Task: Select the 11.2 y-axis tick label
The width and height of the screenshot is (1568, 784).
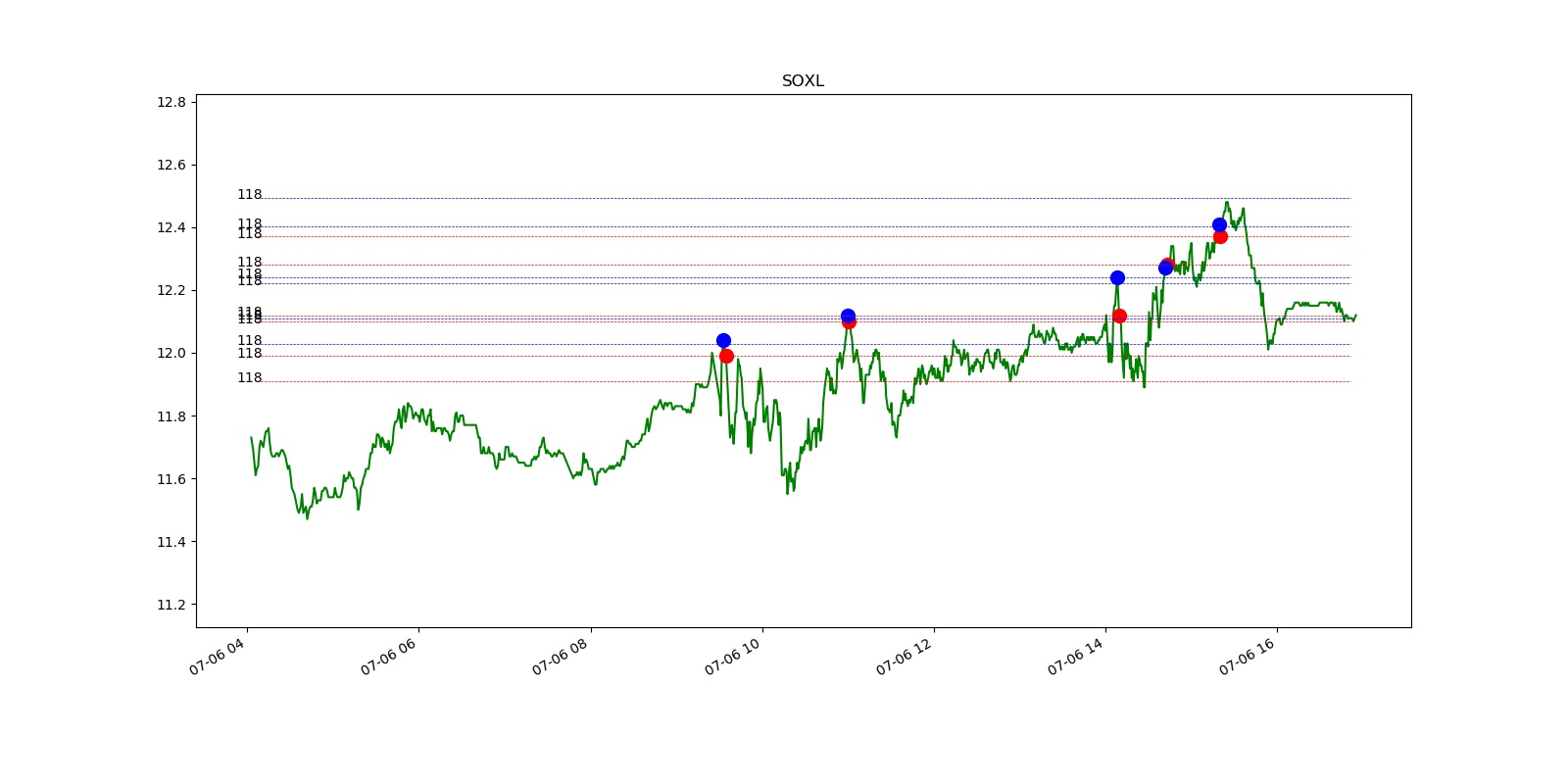Action: pos(171,605)
